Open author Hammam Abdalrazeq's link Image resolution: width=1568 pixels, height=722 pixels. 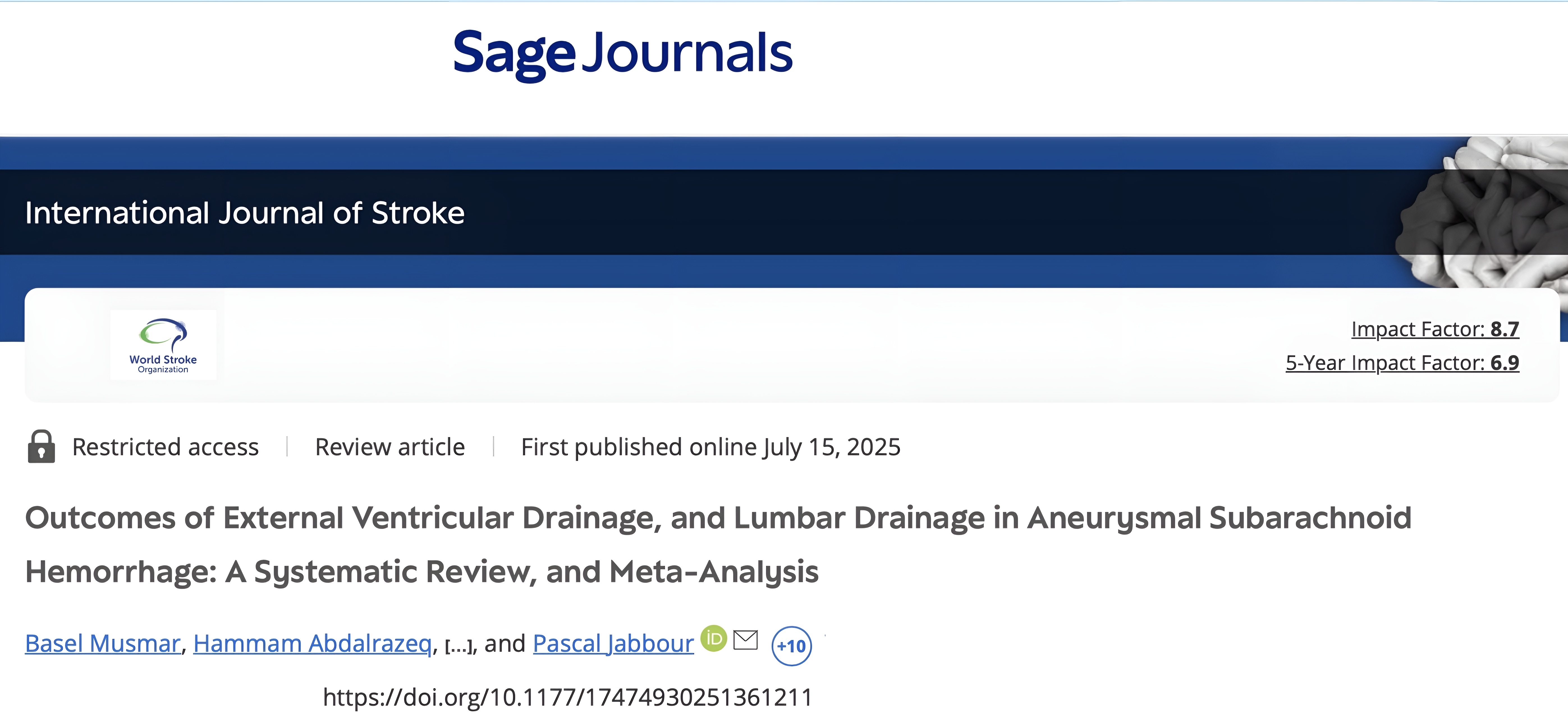(312, 643)
